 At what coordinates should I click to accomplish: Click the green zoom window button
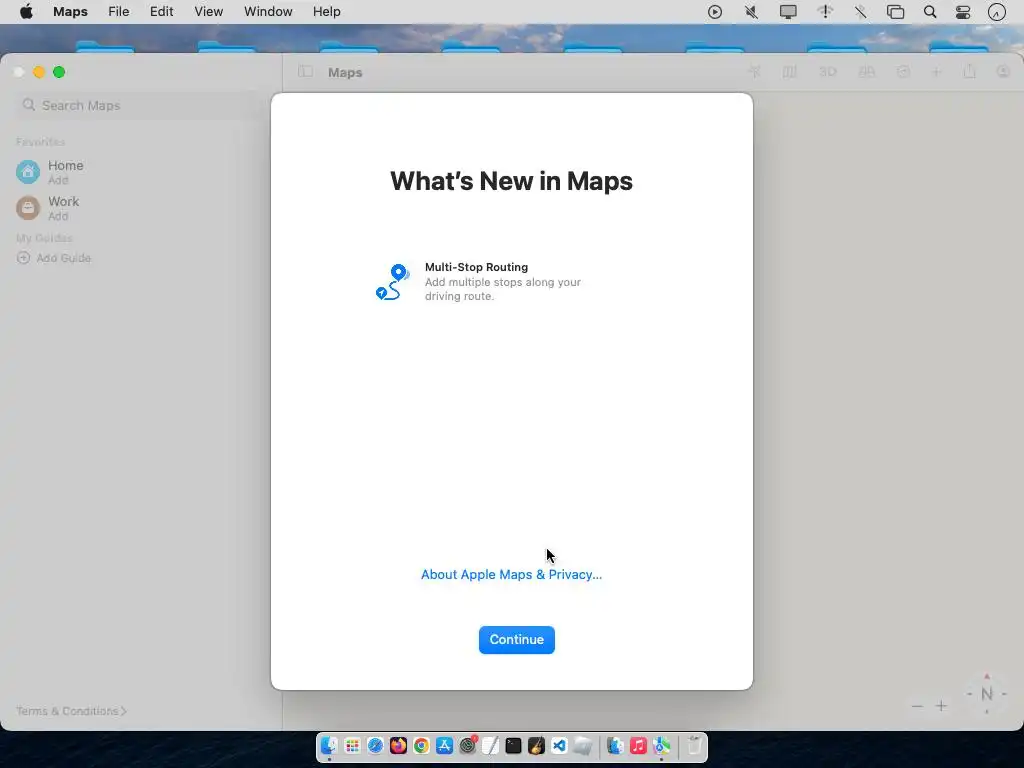(x=59, y=72)
